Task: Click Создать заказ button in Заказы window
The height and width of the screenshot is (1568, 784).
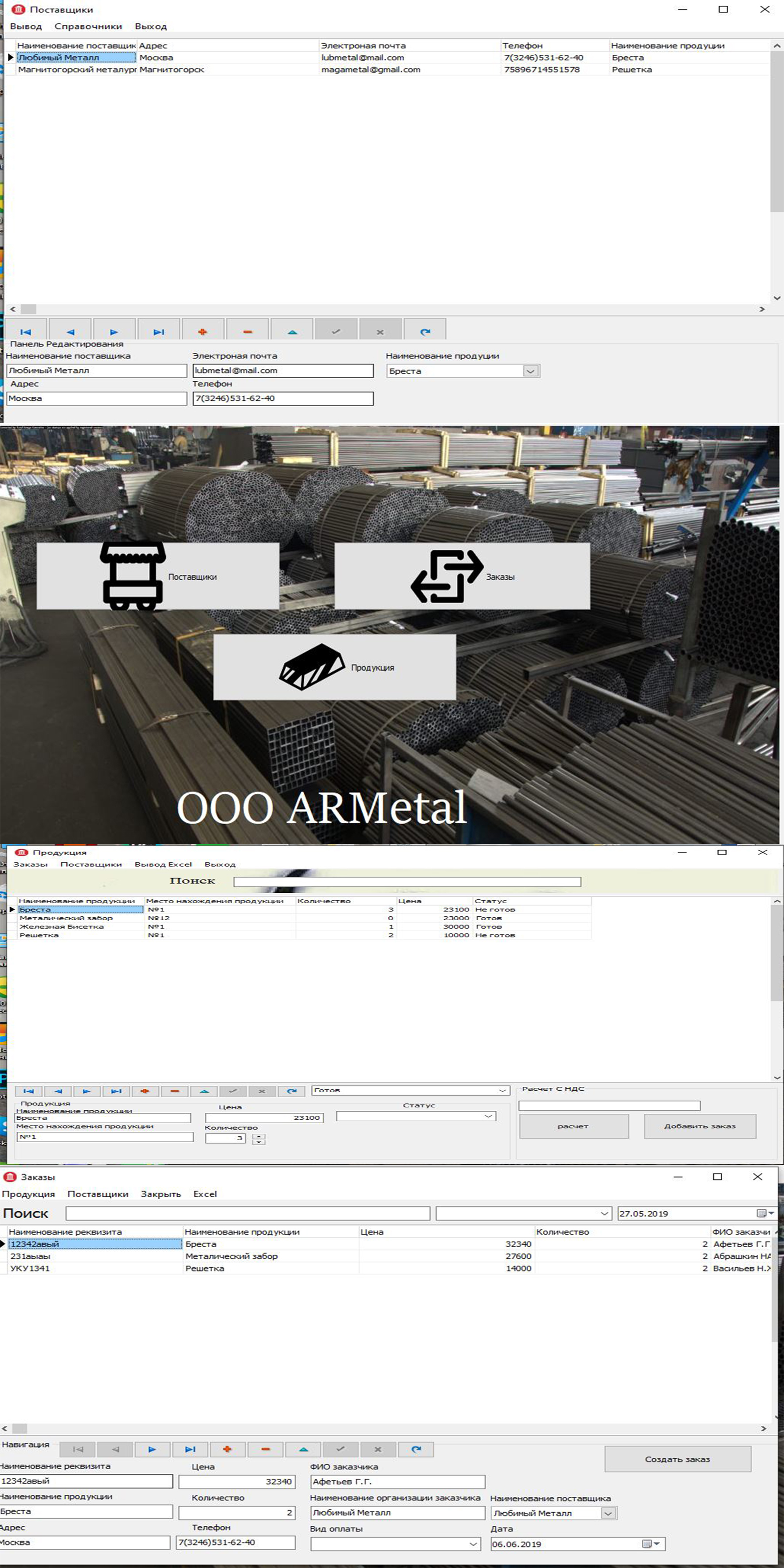Action: coord(678,1459)
